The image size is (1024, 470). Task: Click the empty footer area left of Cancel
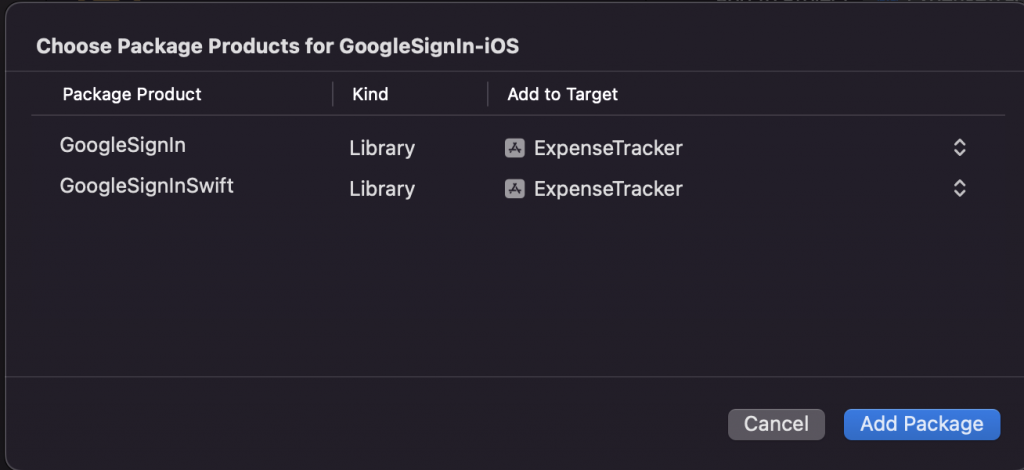[350, 424]
